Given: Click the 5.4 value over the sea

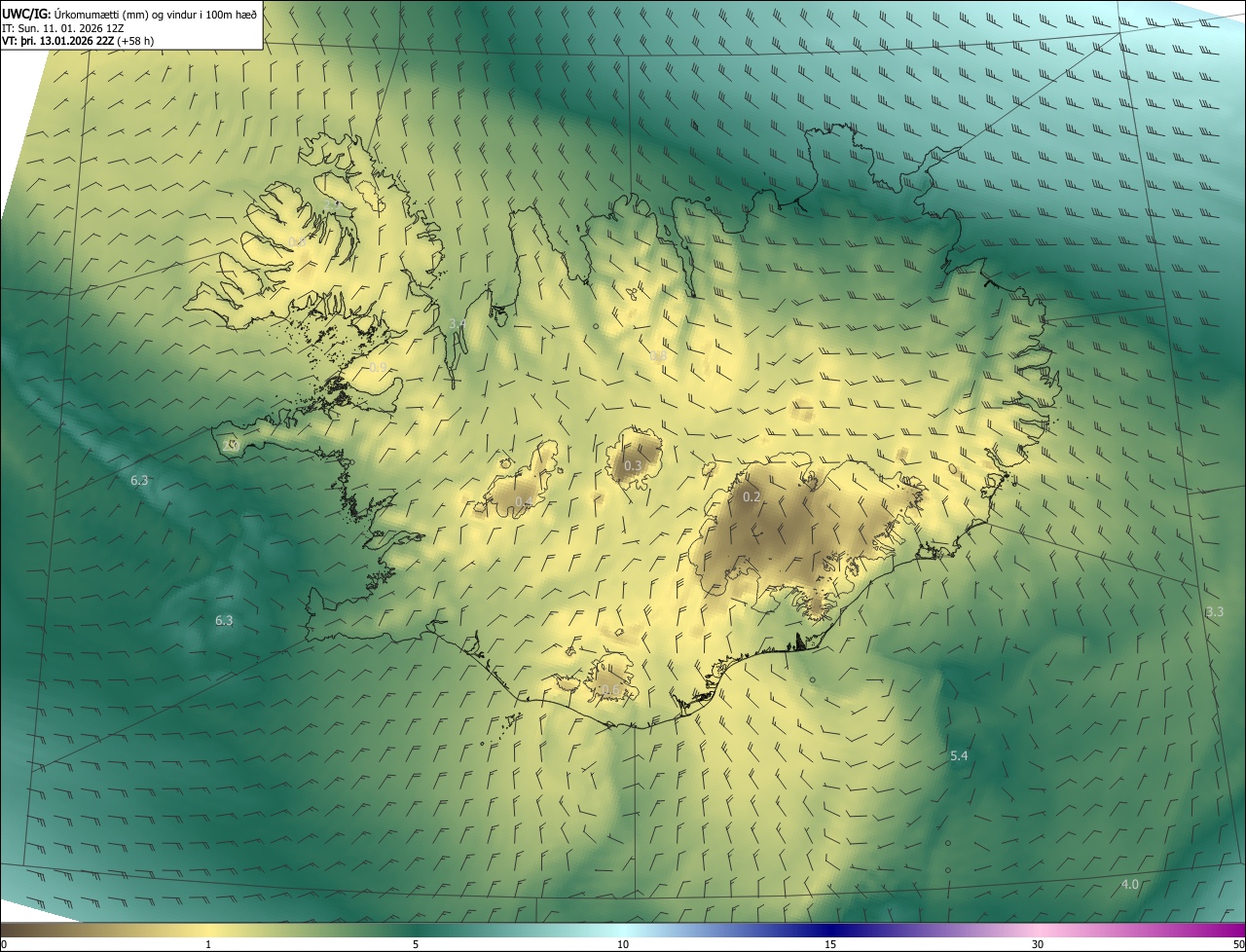Looking at the screenshot, I should pyautogui.click(x=959, y=756).
